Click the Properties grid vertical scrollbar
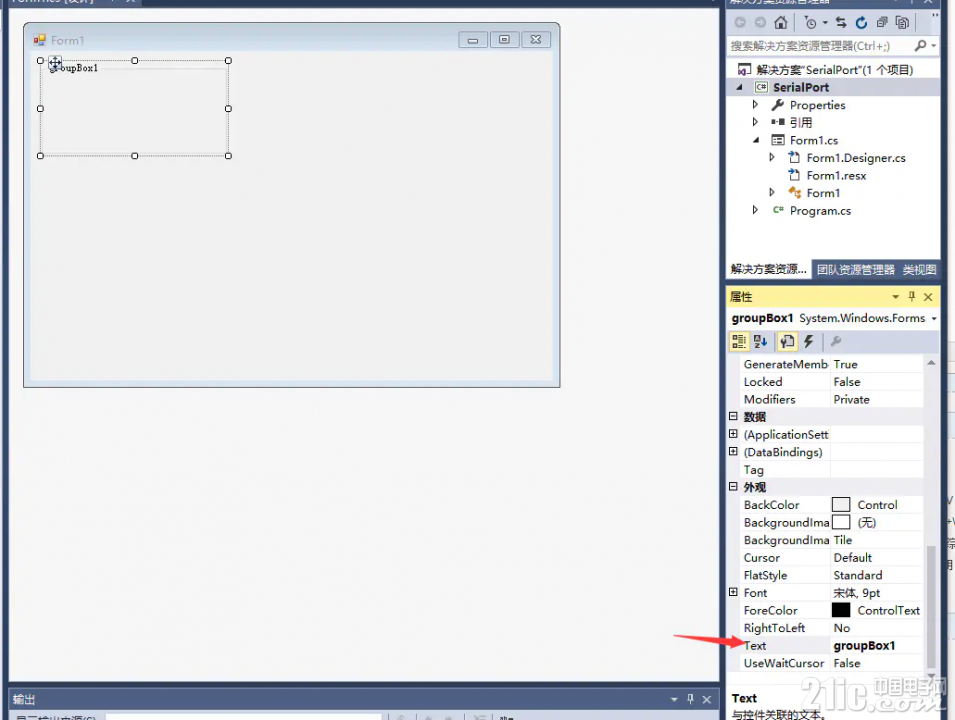 pyautogui.click(x=931, y=606)
